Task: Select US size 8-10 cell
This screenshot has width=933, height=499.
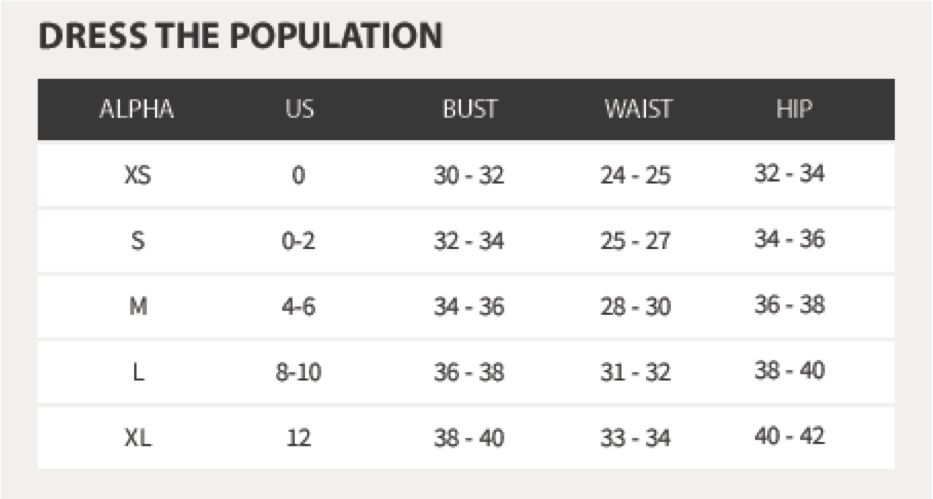Action: 298,372
